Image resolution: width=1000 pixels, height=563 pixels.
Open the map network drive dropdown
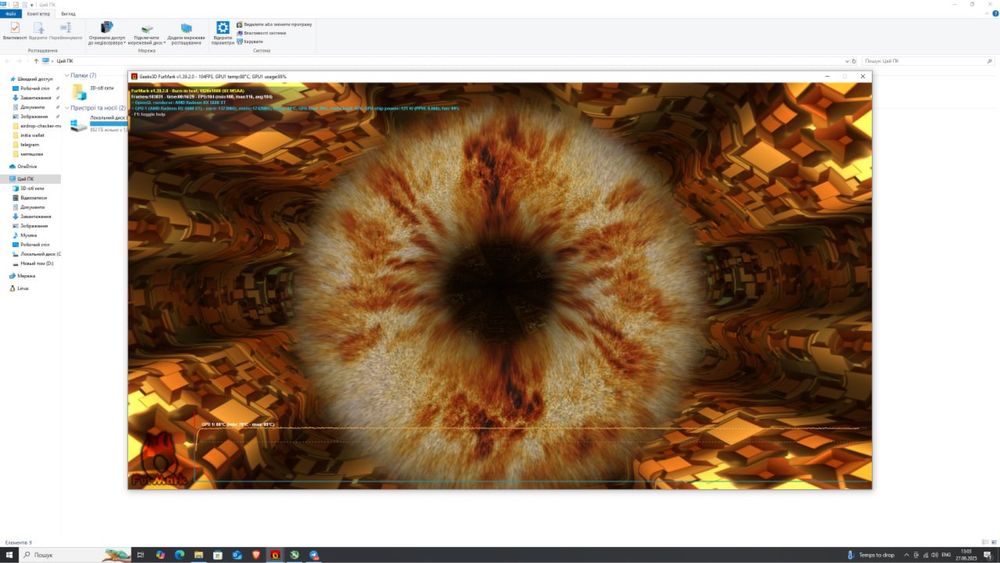point(147,34)
